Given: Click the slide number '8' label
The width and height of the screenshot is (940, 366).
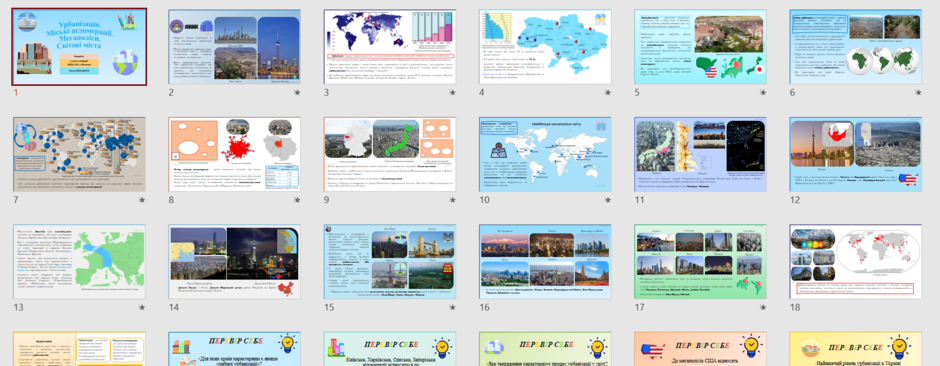Looking at the screenshot, I should pos(171,200).
